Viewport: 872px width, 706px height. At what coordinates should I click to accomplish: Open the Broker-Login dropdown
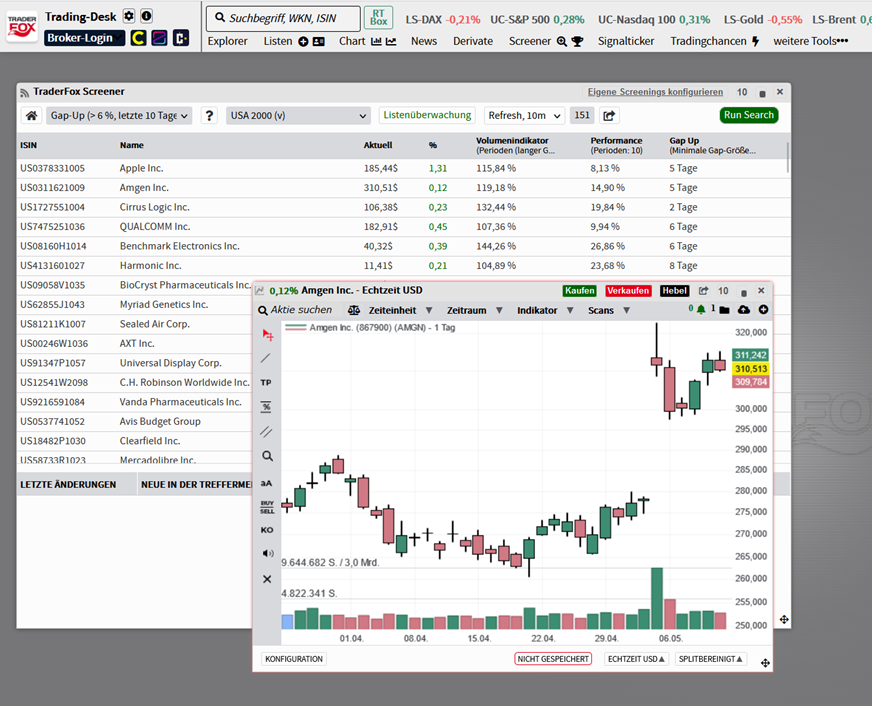[85, 38]
